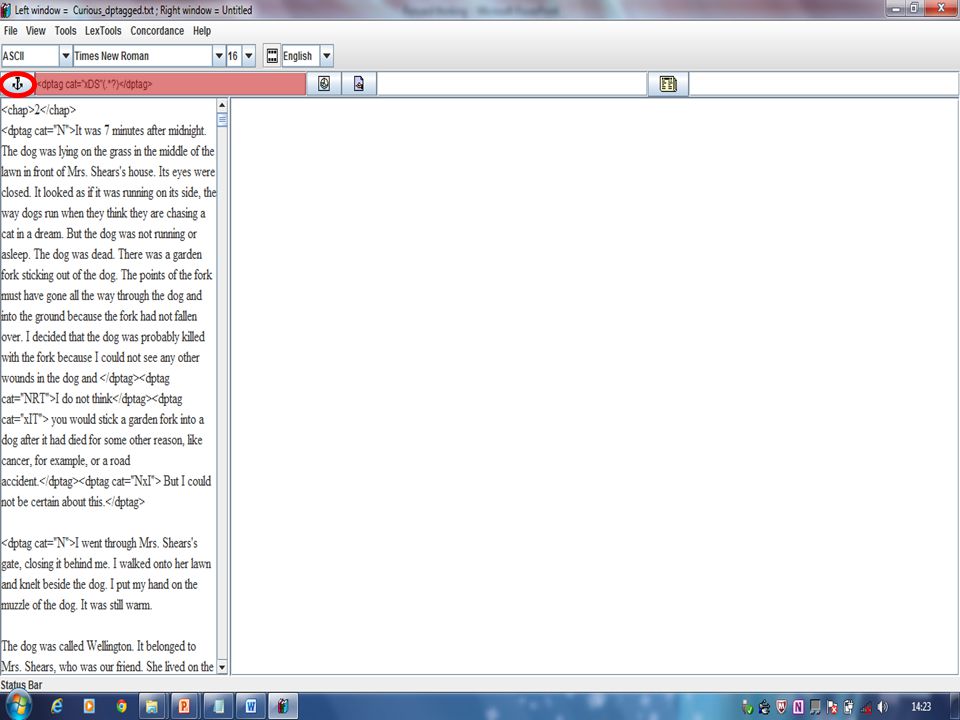Screen dimensions: 960x720
Task: Click the Windows Start button
Action: pos(17,707)
